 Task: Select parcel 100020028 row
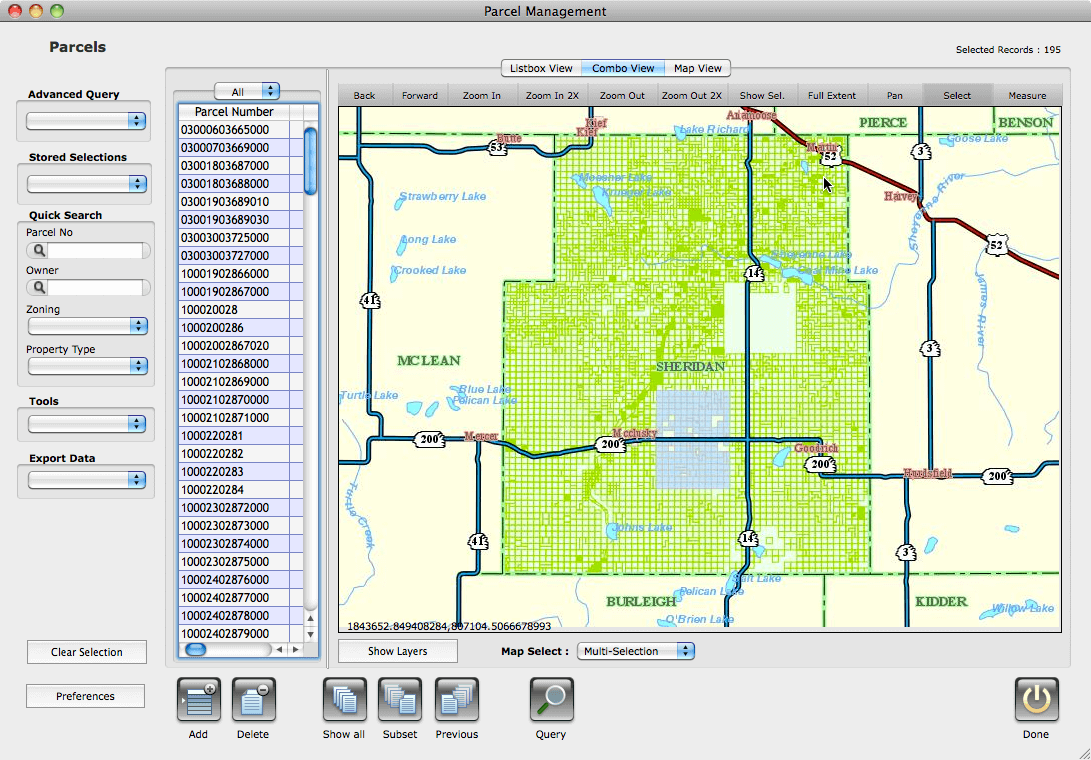(241, 310)
